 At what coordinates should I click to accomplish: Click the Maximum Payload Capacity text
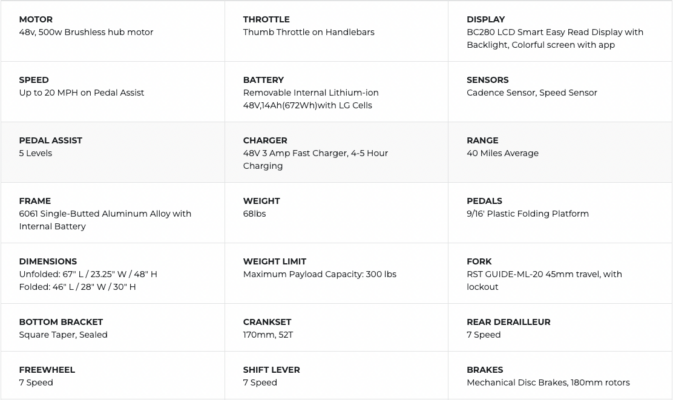(319, 274)
